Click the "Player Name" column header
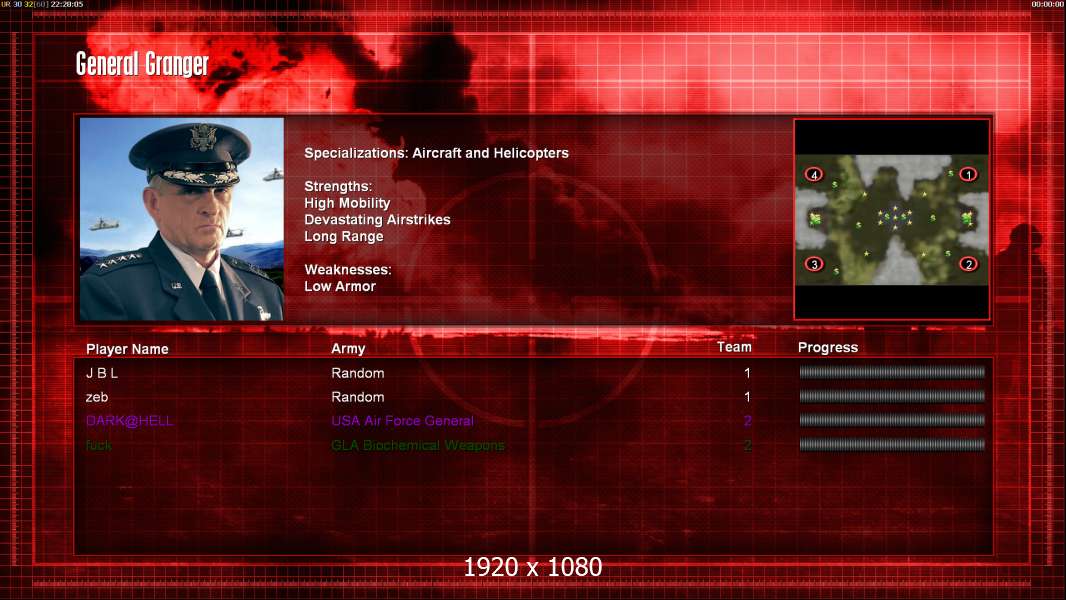Image resolution: width=1066 pixels, height=600 pixels. point(127,349)
